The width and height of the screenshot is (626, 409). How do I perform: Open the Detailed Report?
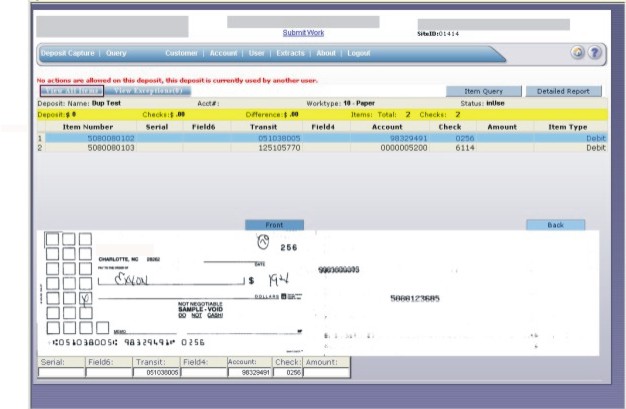tap(563, 91)
